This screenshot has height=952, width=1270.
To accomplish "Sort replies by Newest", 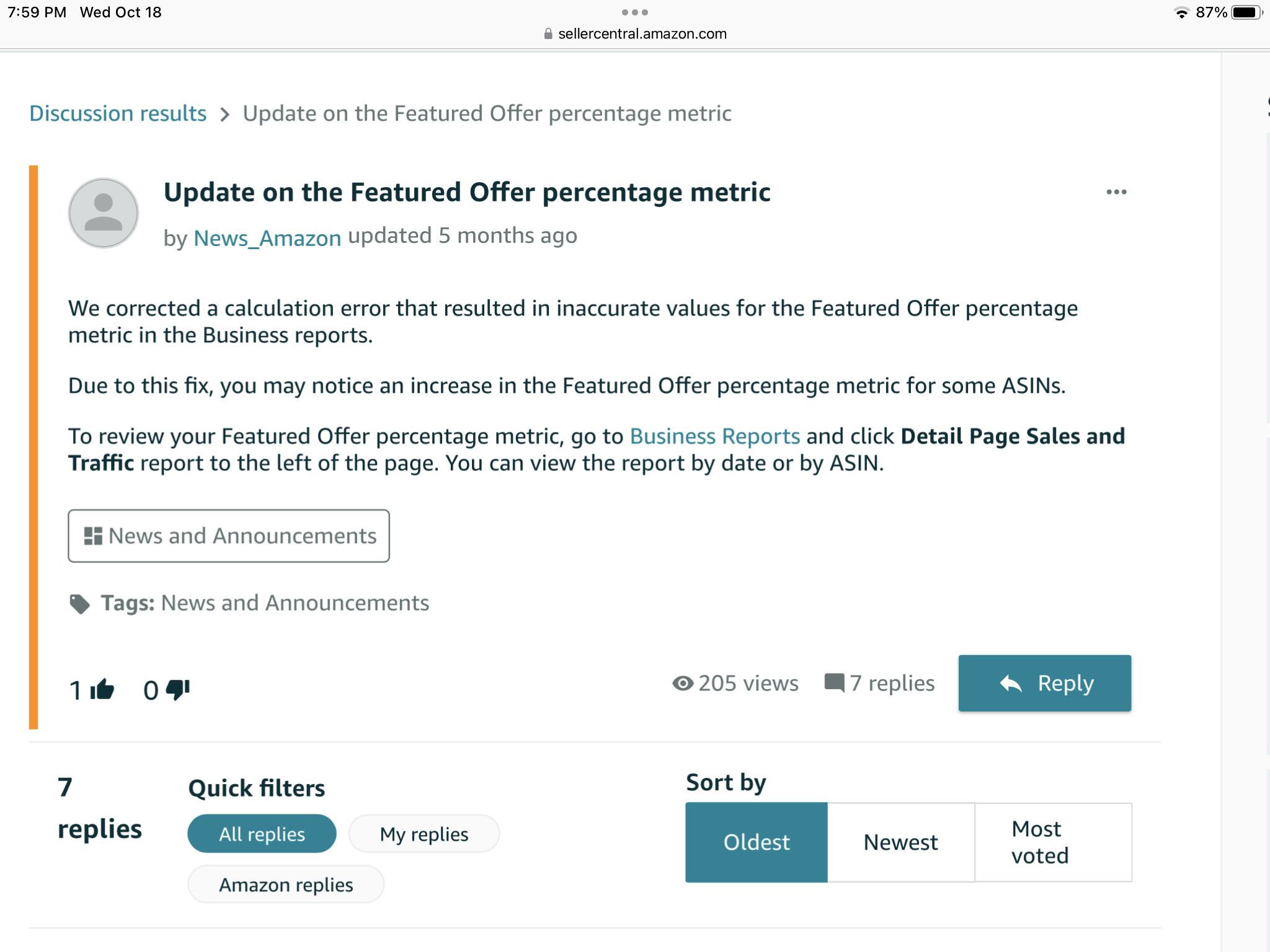I will 901,842.
